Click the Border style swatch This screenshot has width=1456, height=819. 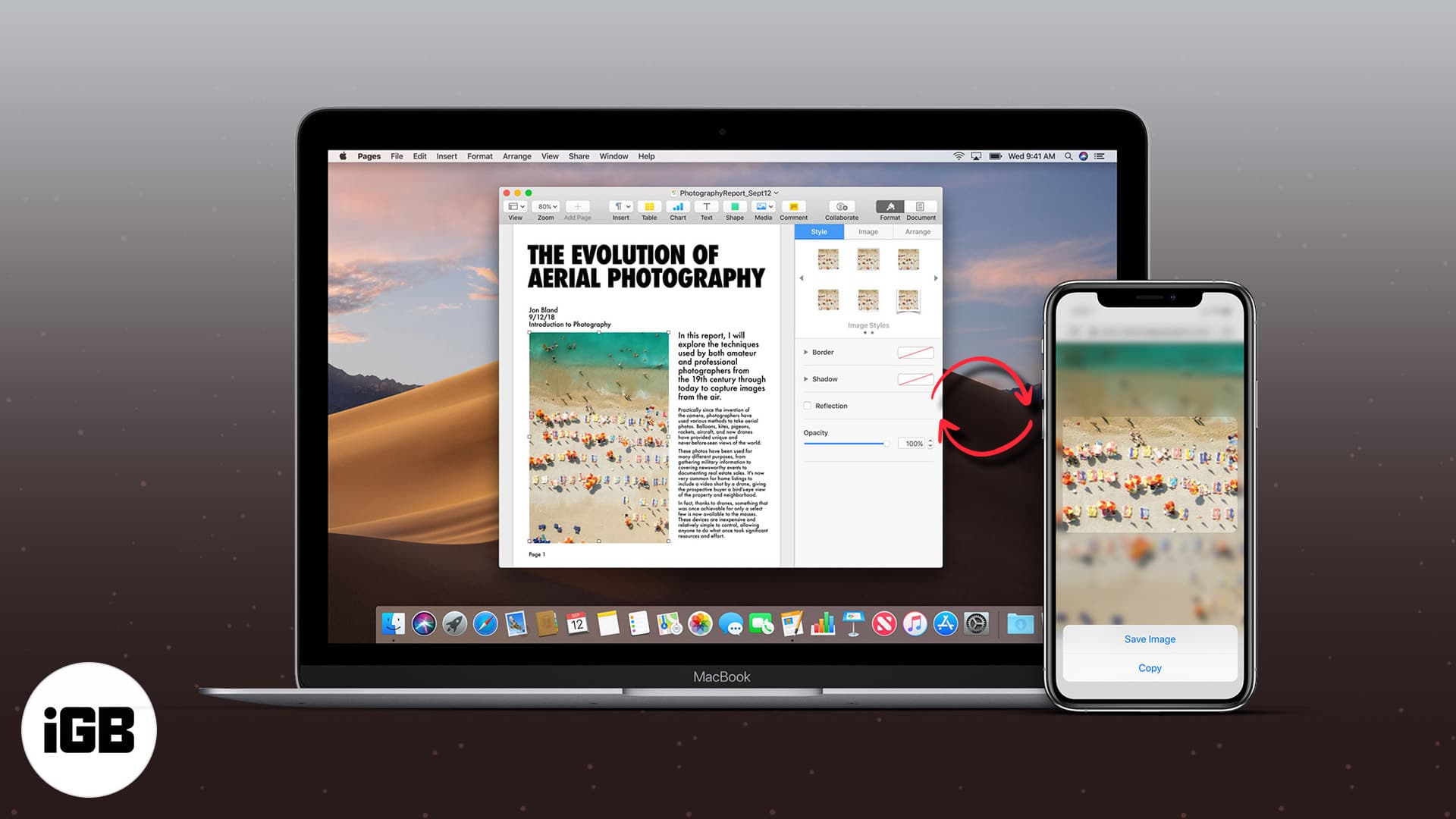tap(915, 353)
